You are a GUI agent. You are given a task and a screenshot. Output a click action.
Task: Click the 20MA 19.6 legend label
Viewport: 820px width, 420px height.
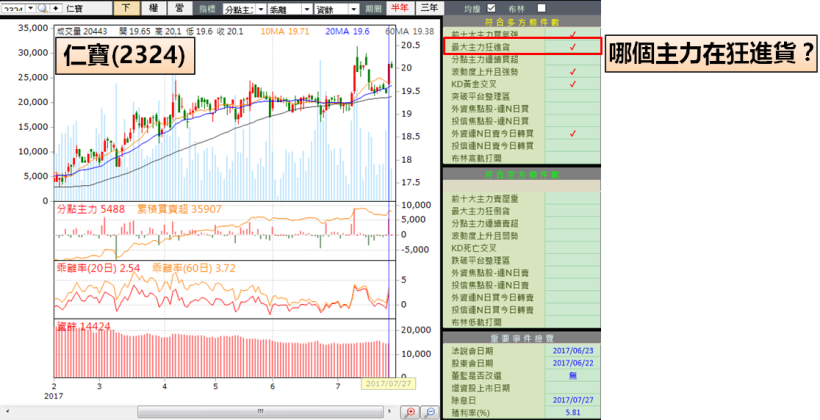click(x=347, y=31)
